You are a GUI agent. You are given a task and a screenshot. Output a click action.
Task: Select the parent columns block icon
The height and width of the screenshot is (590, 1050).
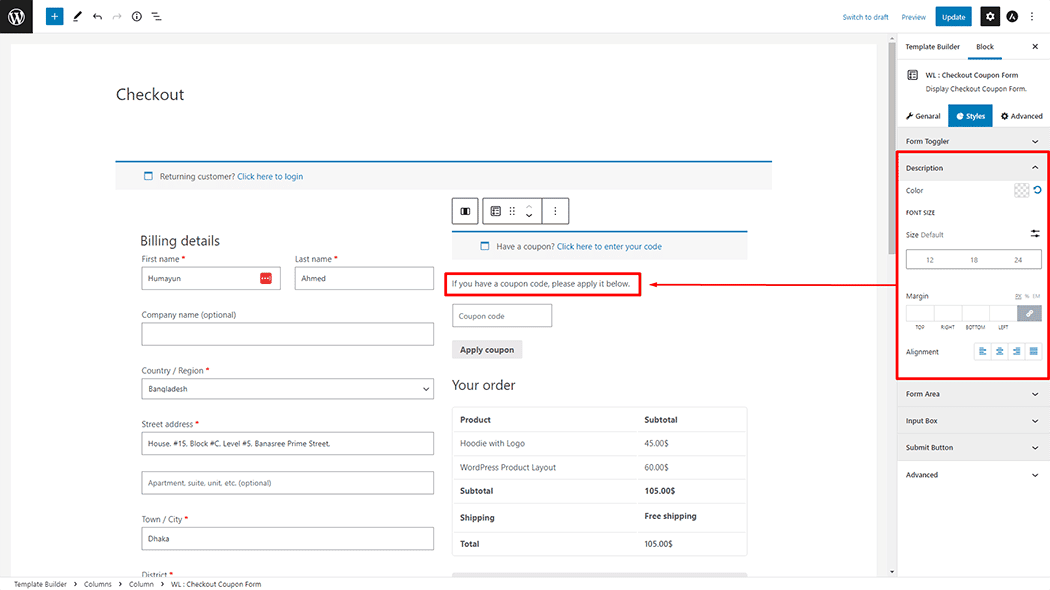point(465,211)
